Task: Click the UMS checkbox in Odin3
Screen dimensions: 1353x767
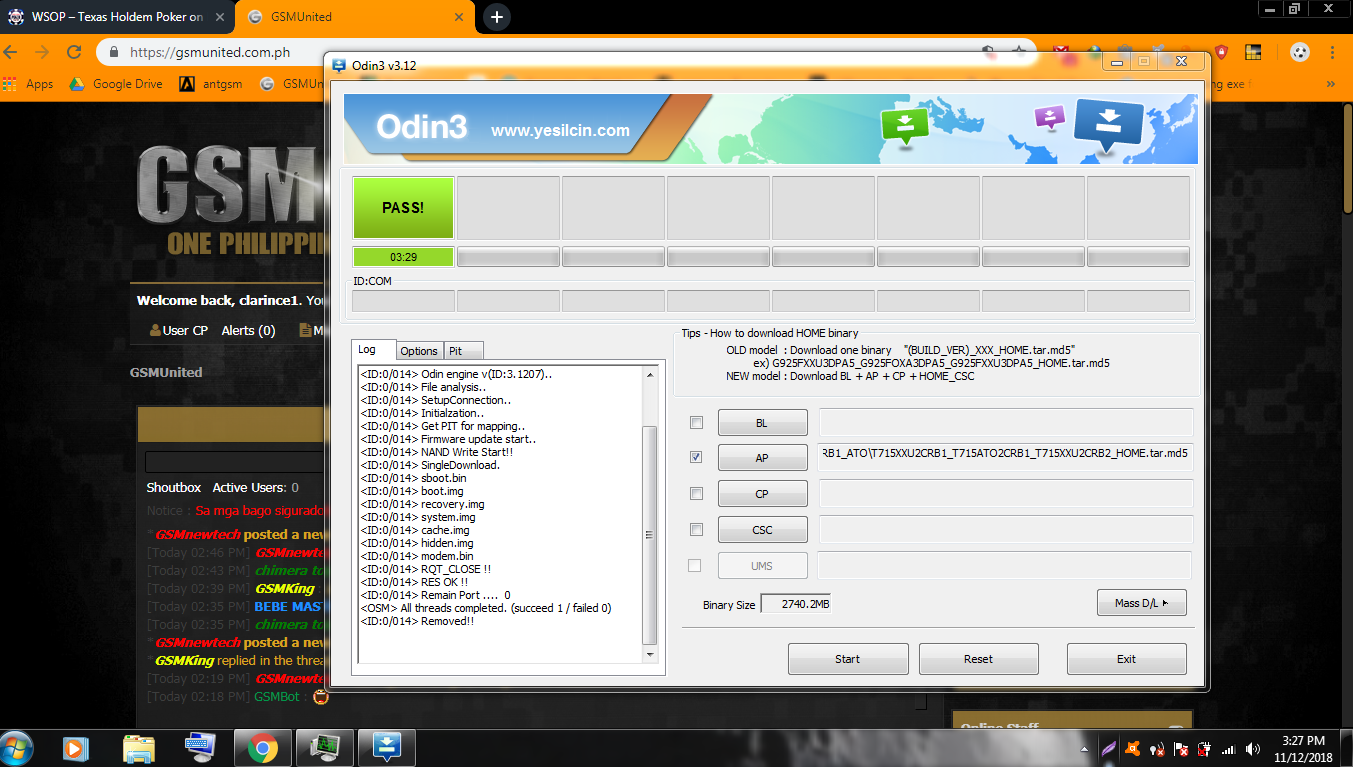Action: (696, 565)
